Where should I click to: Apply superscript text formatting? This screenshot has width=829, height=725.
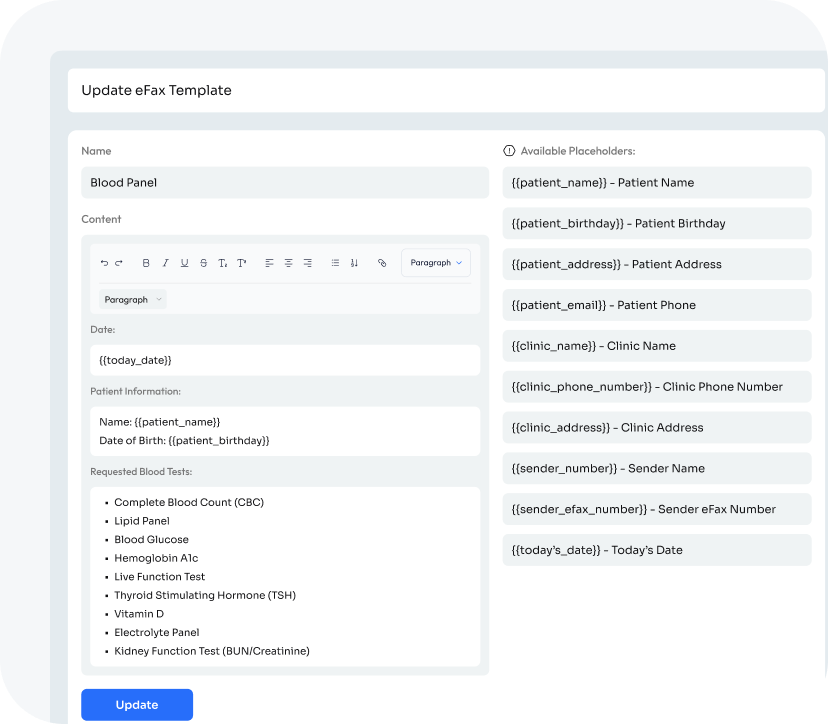pyautogui.click(x=241, y=263)
